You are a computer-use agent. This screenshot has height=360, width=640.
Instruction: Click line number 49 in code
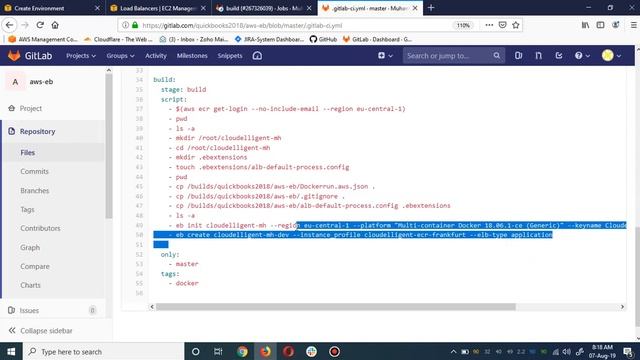[139, 225]
